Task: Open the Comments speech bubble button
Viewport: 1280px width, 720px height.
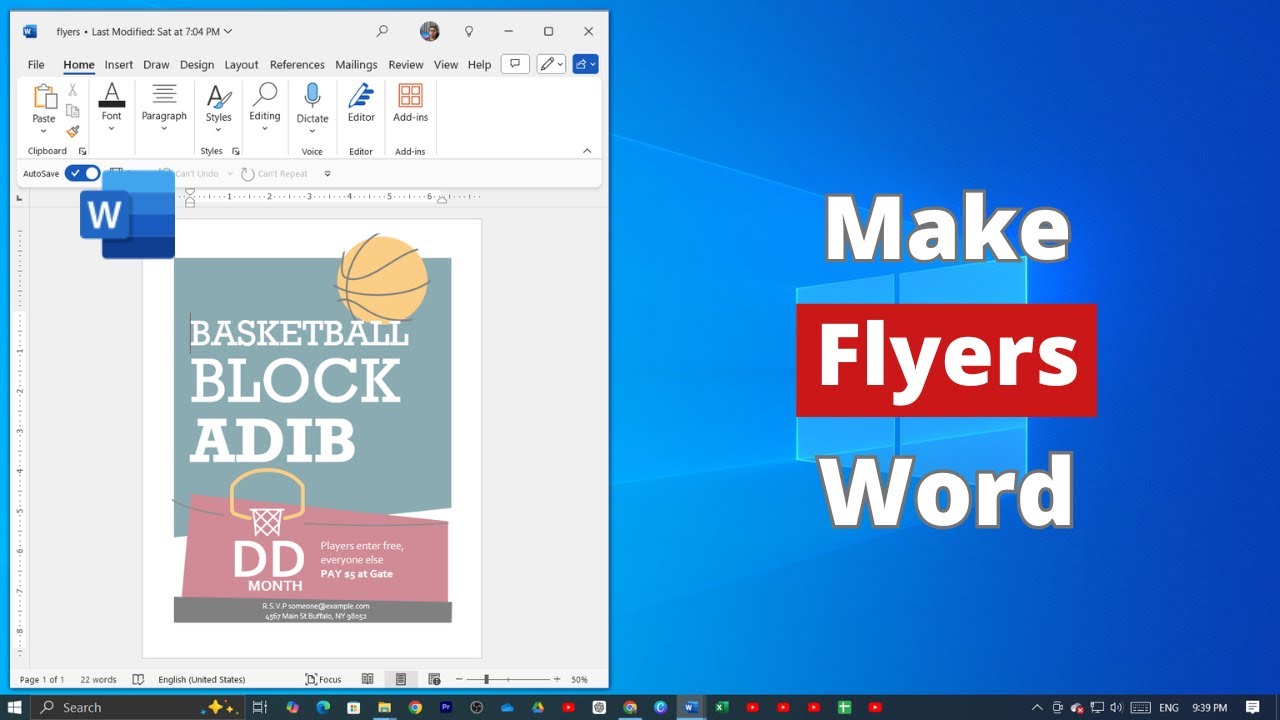Action: point(515,64)
